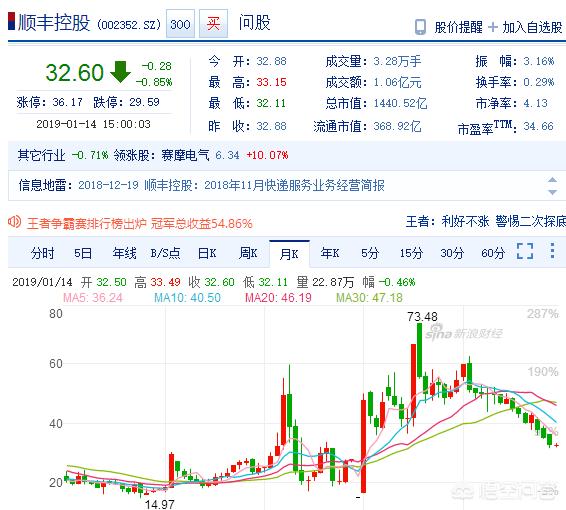The height and width of the screenshot is (510, 566).
Task: Click the plus icon to add to watchlist
Action: click(492, 27)
